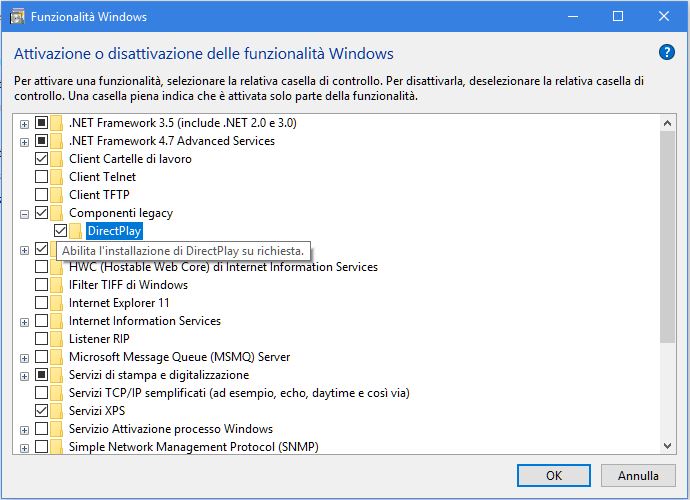
Task: Uncheck the DirectPlay checkbox
Action: click(x=60, y=231)
